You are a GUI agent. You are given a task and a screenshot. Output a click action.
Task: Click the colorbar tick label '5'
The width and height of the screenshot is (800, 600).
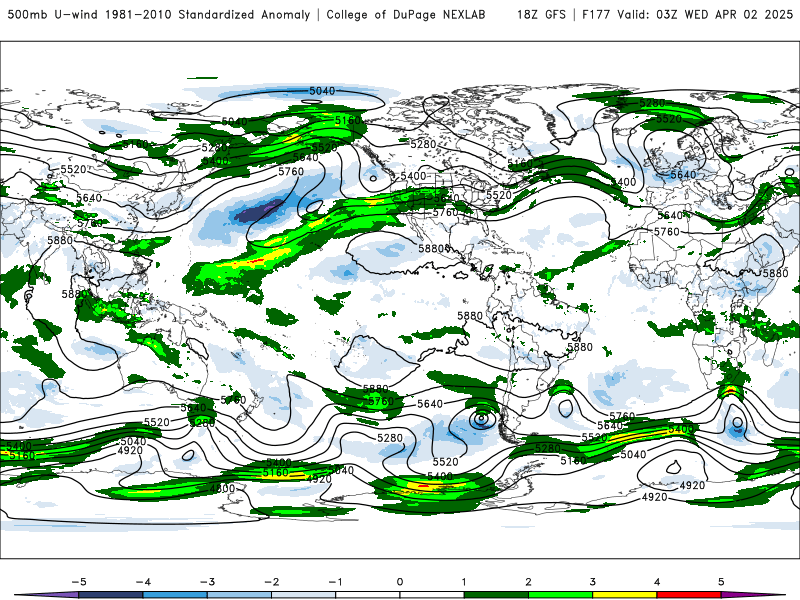(x=721, y=582)
